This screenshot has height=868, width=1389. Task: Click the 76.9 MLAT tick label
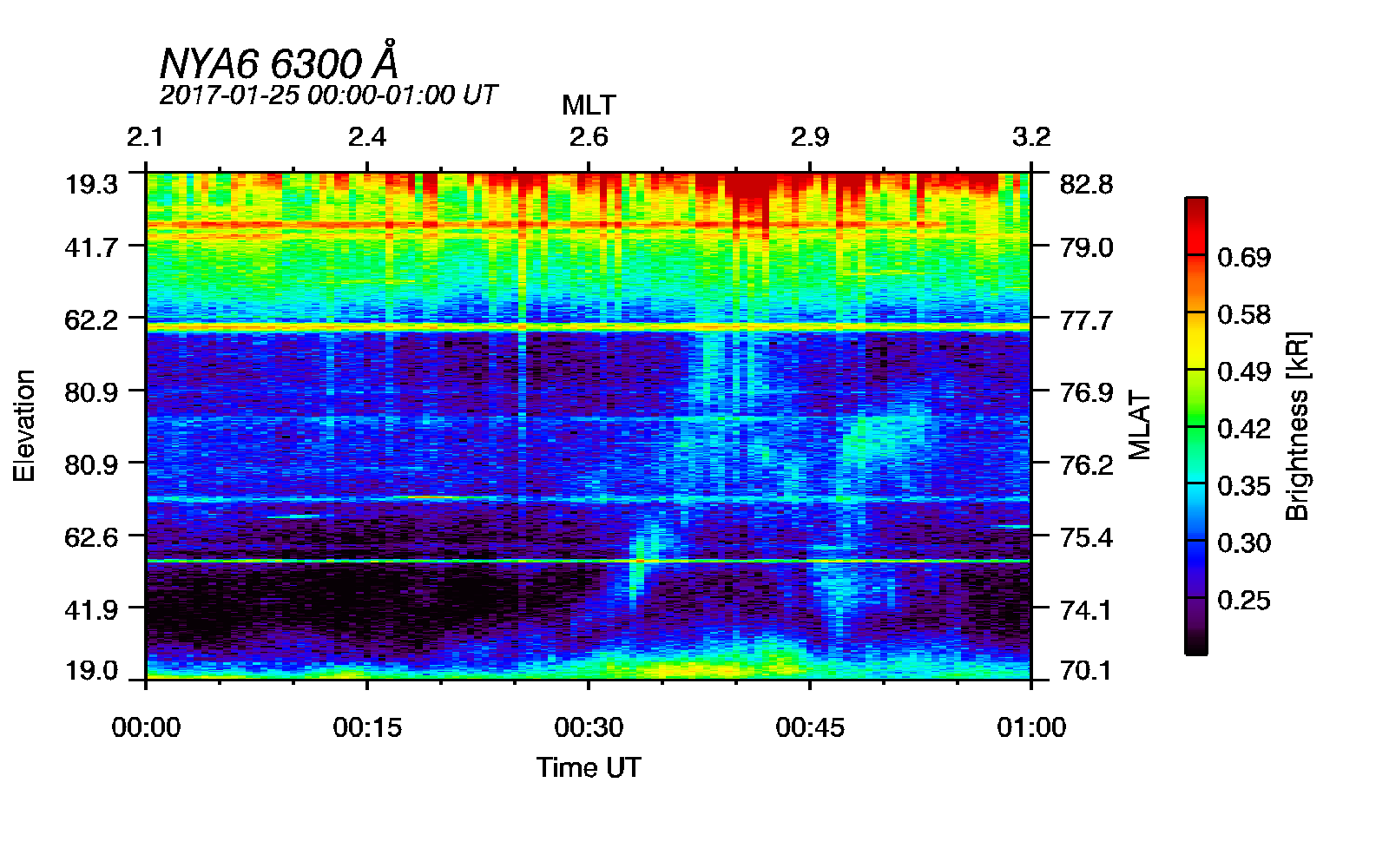click(1086, 392)
